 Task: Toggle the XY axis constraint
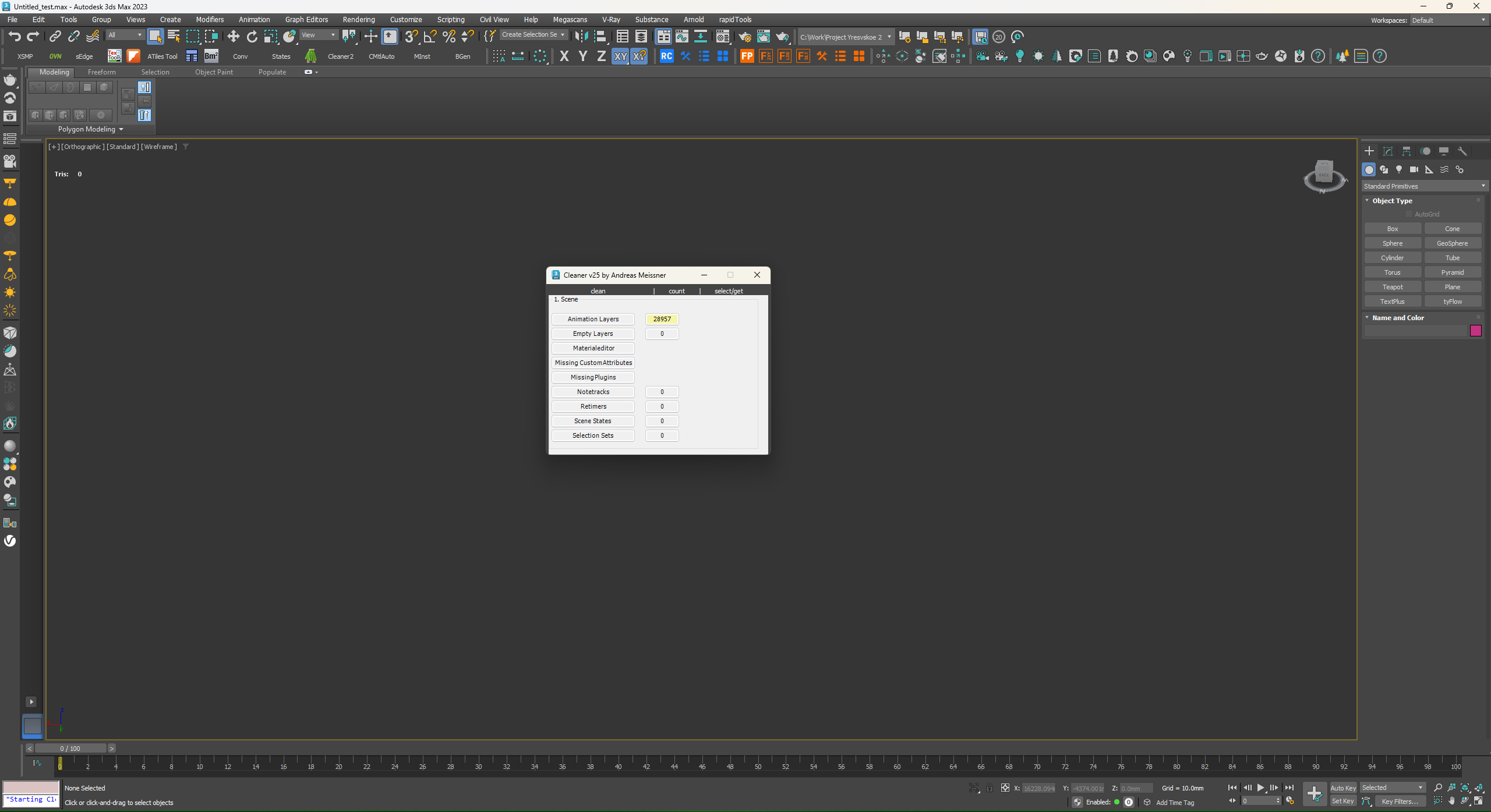pos(620,56)
